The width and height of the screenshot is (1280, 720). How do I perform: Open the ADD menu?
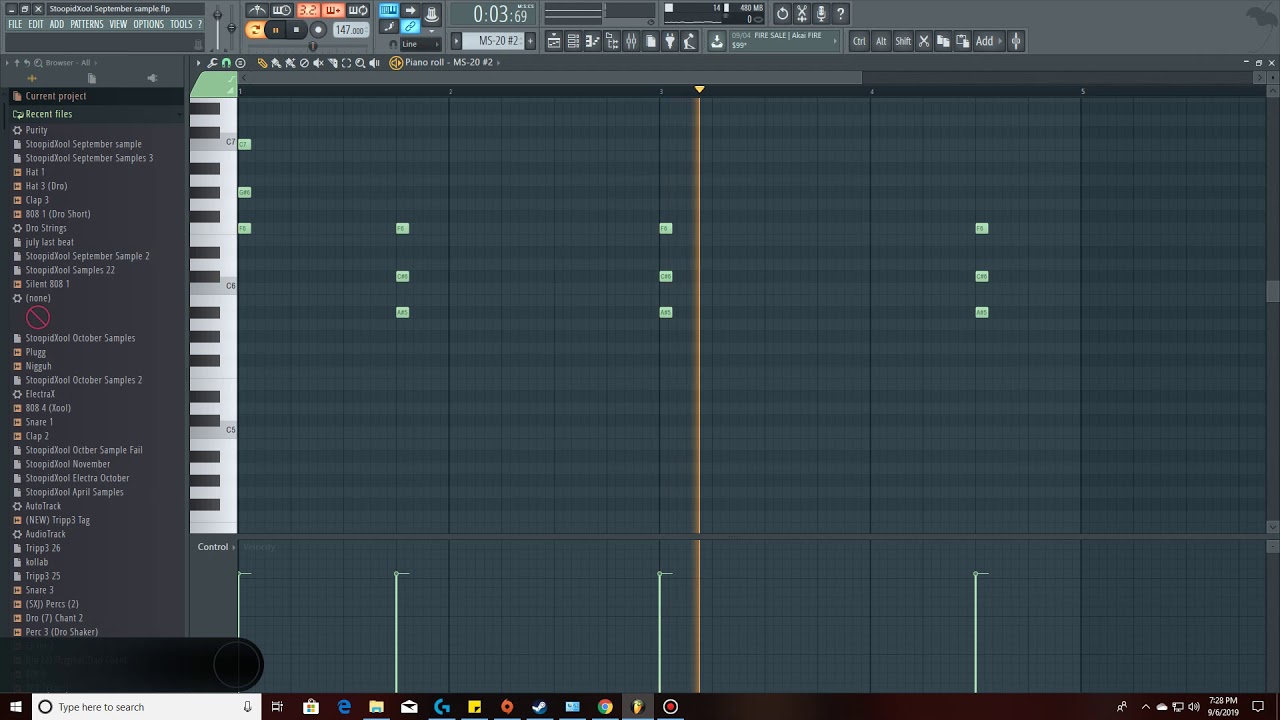tap(57, 24)
